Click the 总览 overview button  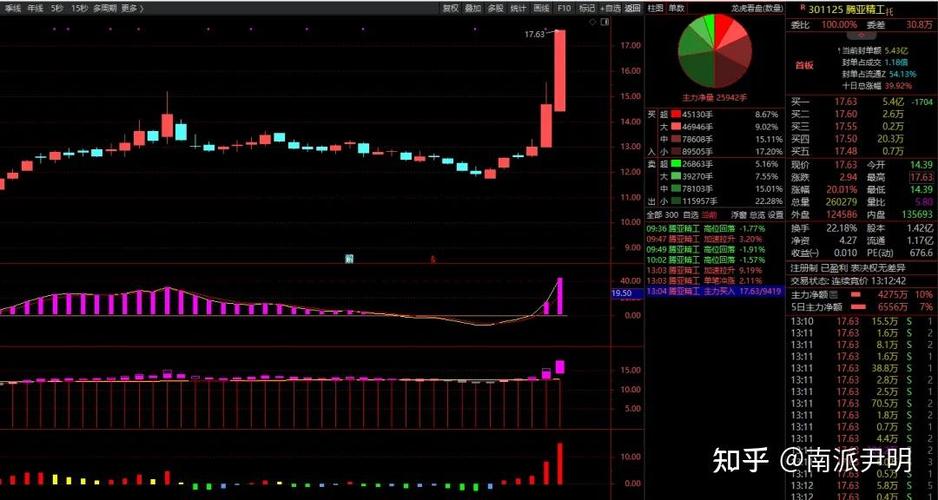757,215
